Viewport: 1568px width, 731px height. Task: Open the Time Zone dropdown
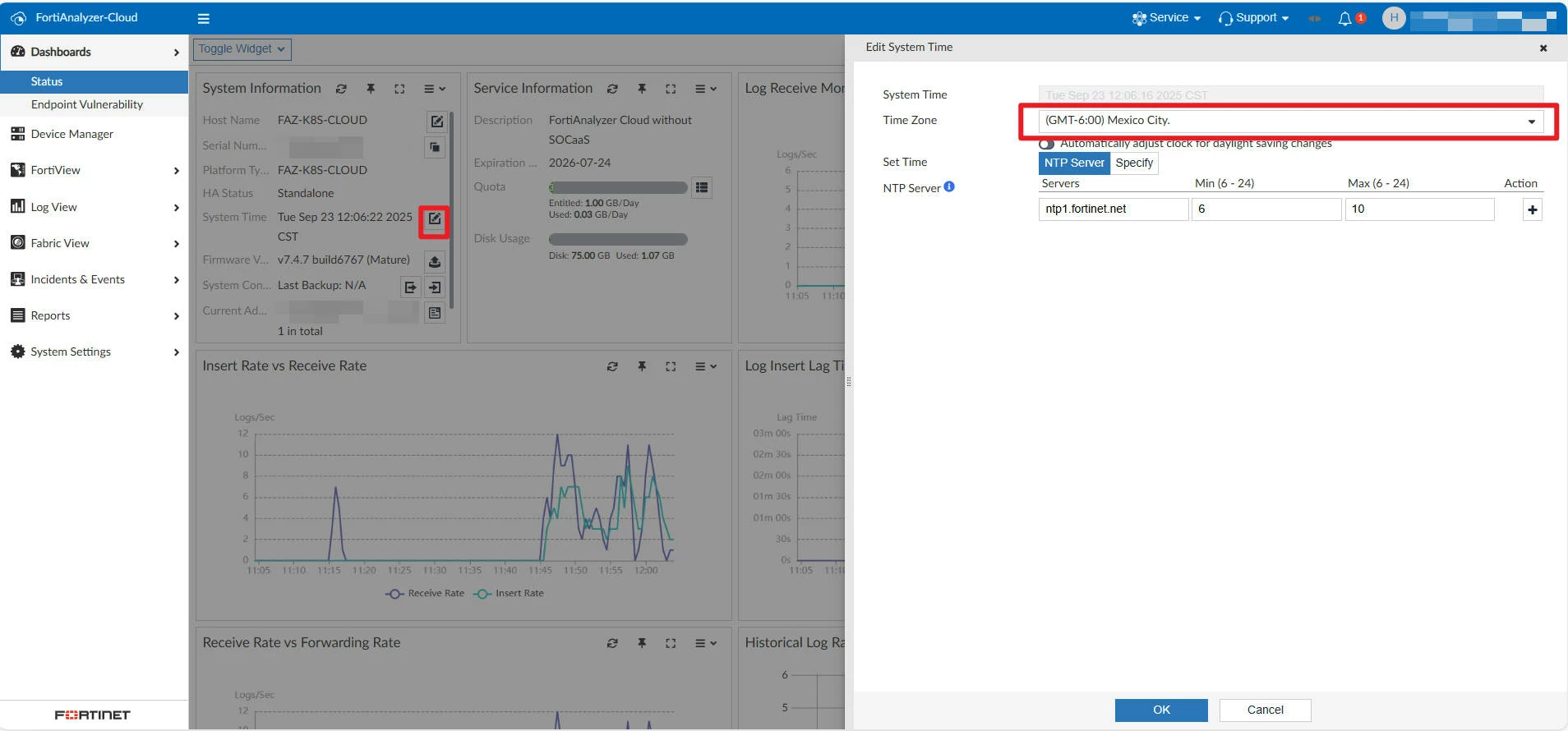point(1290,121)
